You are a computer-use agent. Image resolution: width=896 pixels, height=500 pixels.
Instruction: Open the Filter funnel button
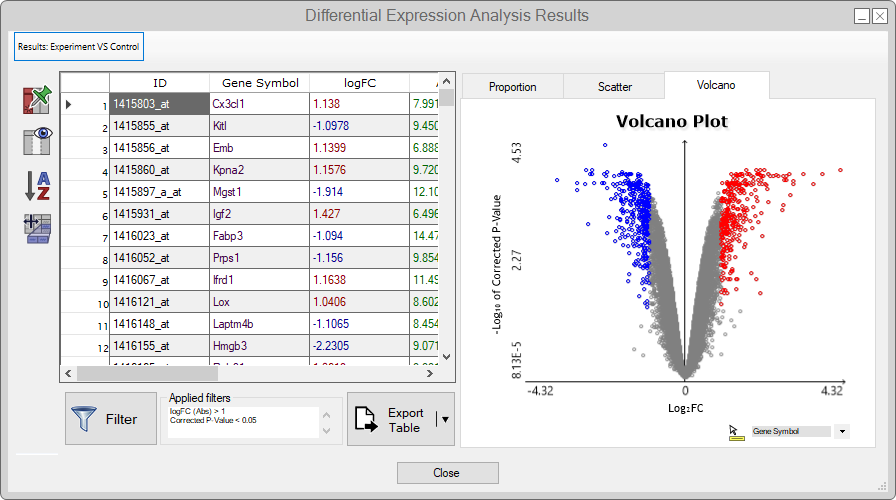coord(110,419)
